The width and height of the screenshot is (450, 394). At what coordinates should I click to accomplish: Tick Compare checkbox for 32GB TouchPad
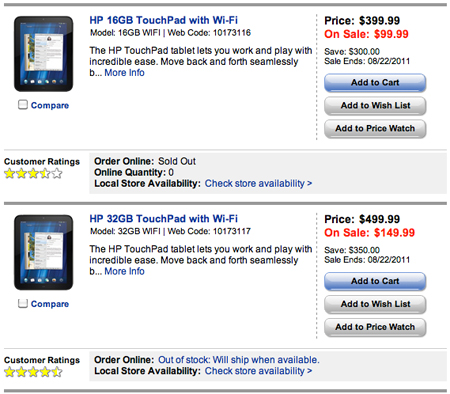23,303
